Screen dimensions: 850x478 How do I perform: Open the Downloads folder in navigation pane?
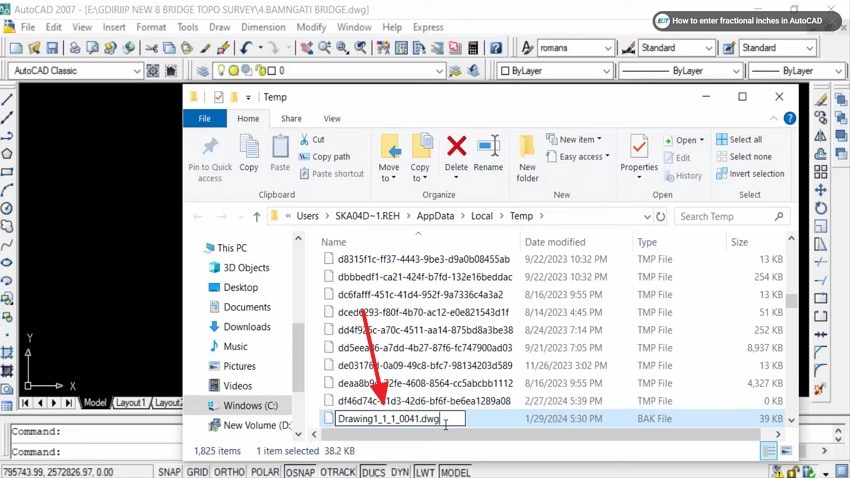247,327
